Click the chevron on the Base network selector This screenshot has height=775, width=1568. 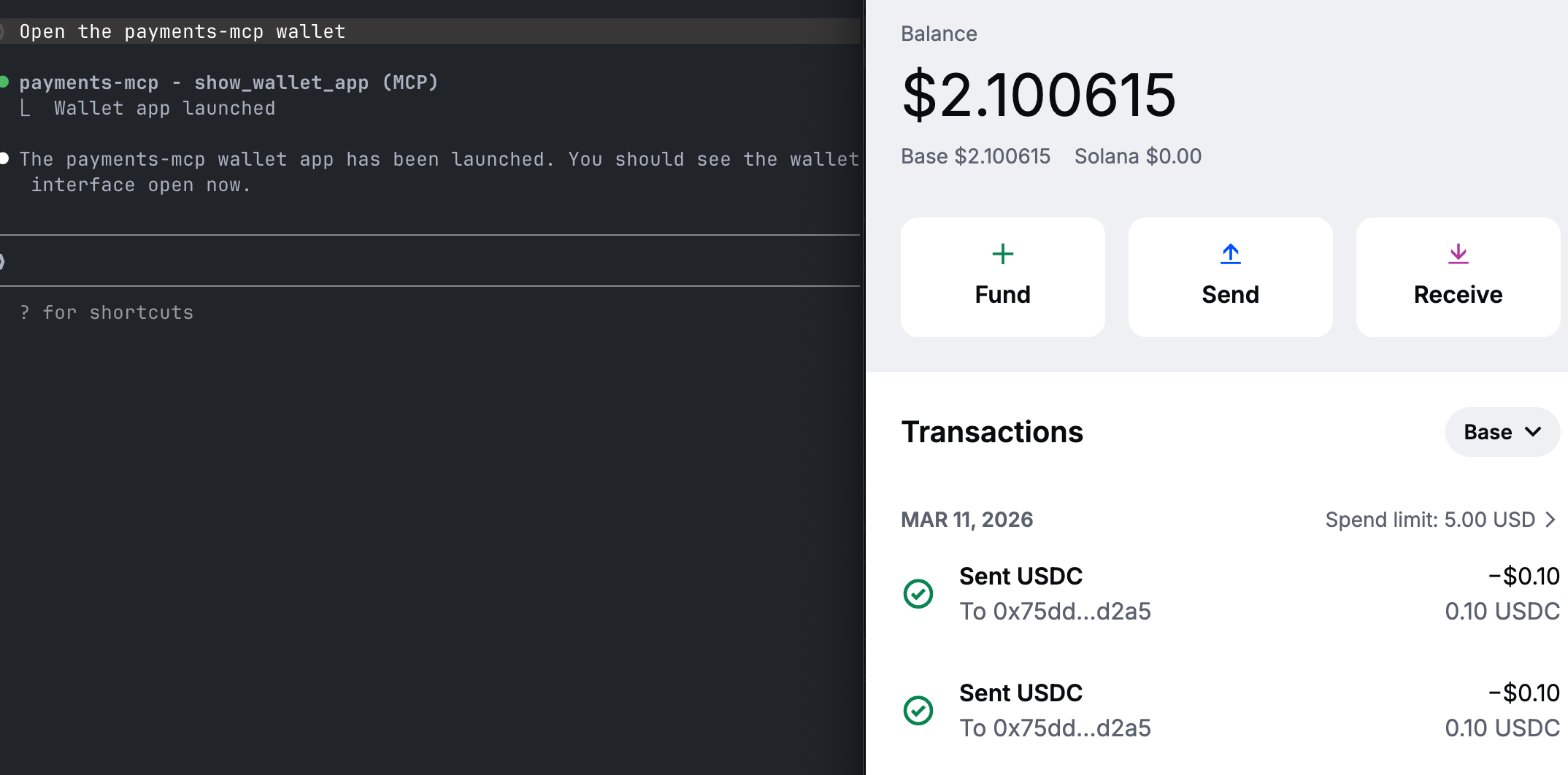point(1533,432)
